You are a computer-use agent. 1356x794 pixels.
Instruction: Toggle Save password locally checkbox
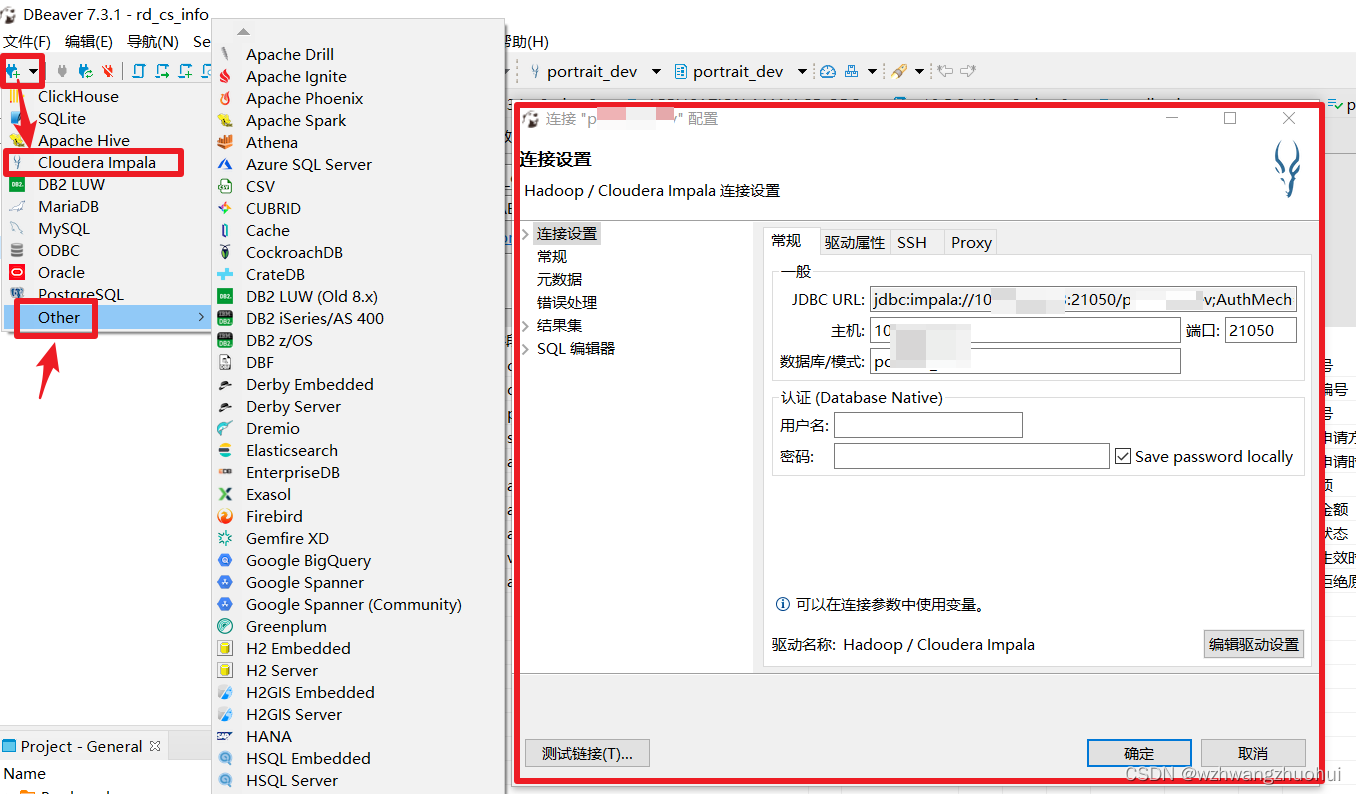[1123, 456]
